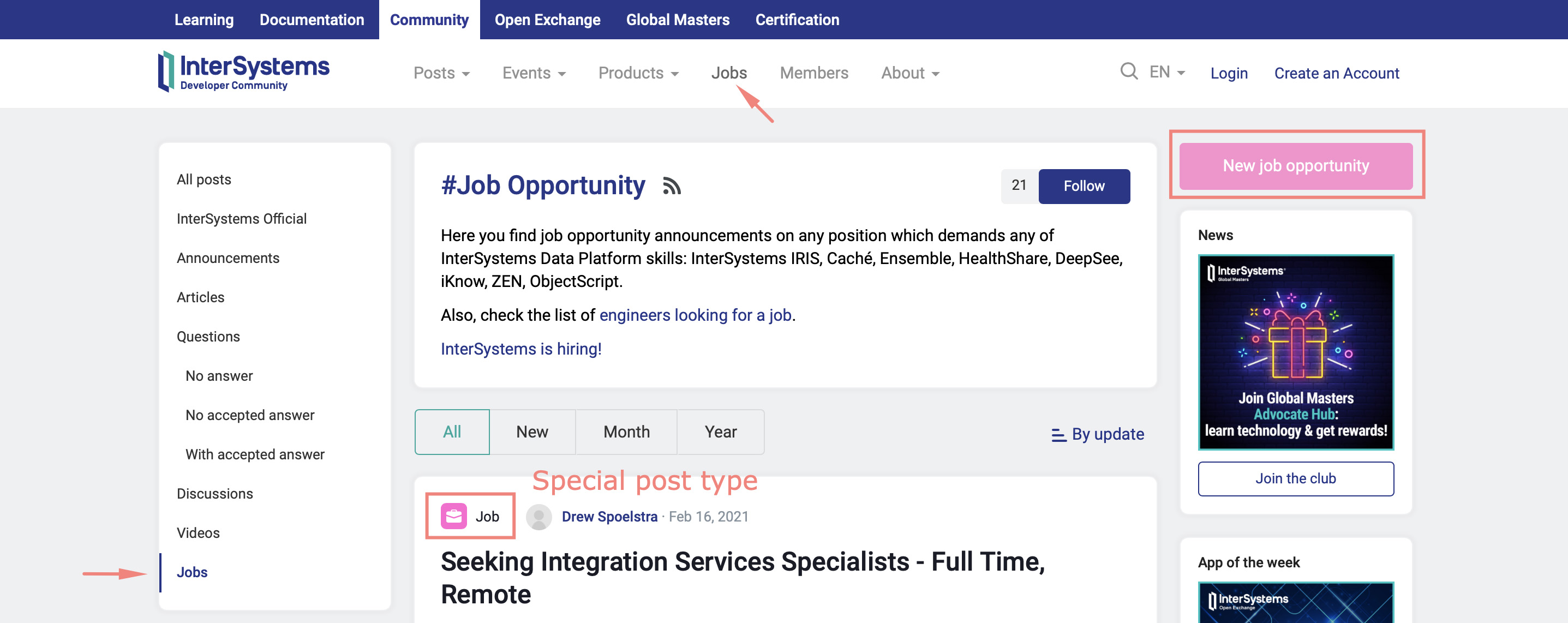Open Members in the main navigation
1568x623 pixels.
tap(814, 73)
